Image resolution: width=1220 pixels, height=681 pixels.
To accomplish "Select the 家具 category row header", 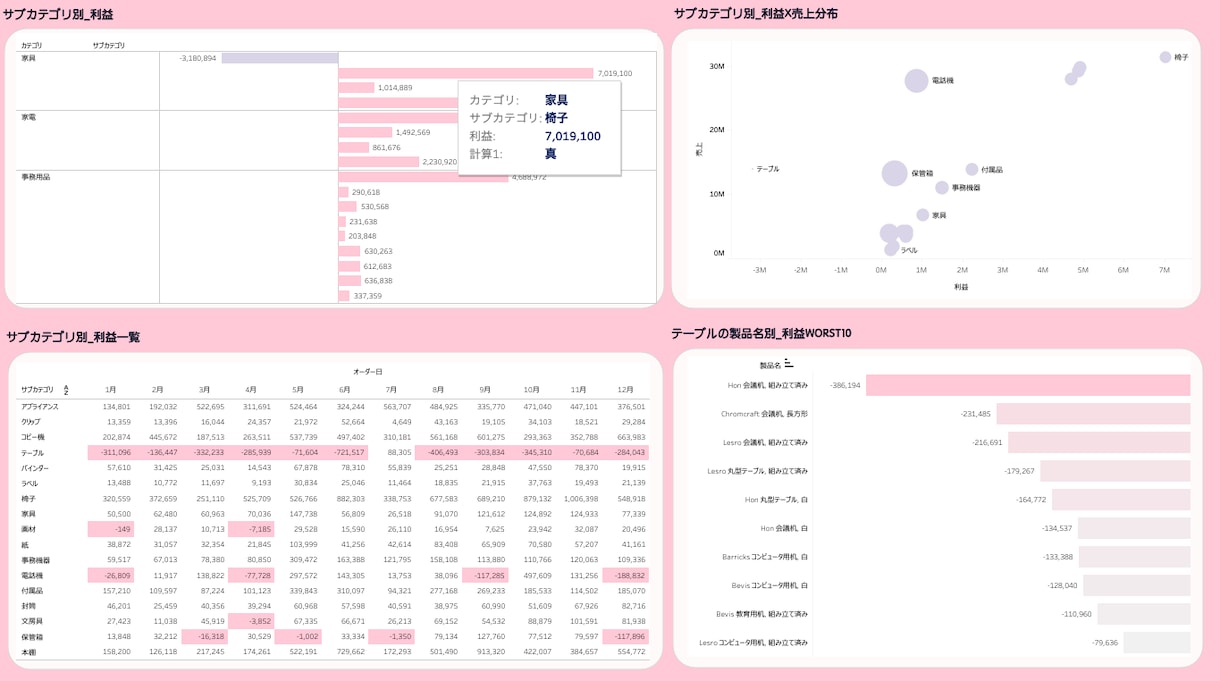I will (28, 58).
